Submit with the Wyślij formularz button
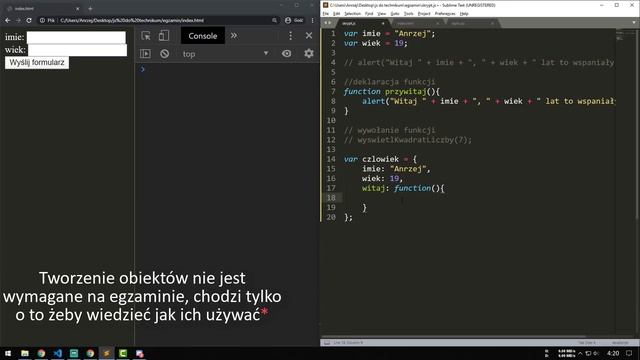640x360 pixels. [37, 62]
